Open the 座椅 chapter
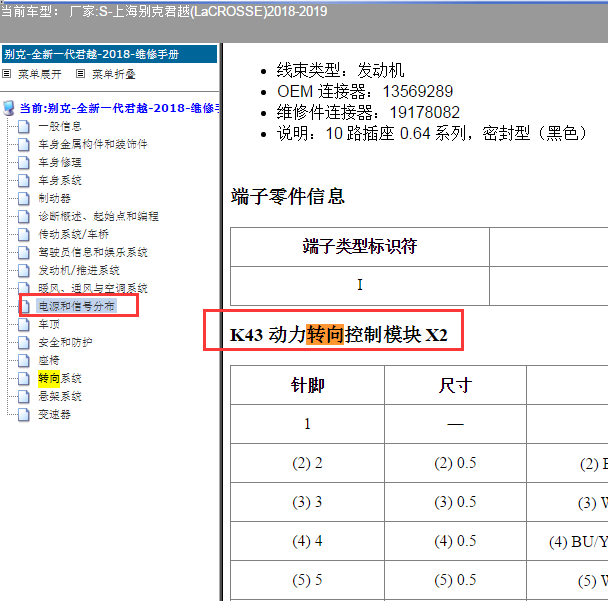 pos(49,360)
